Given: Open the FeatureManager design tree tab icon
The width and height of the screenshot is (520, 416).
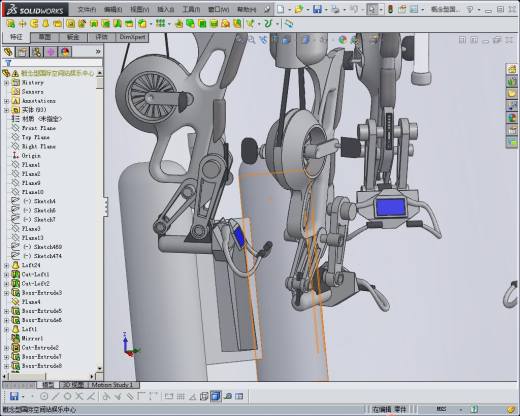Looking at the screenshot, I should click(8, 52).
